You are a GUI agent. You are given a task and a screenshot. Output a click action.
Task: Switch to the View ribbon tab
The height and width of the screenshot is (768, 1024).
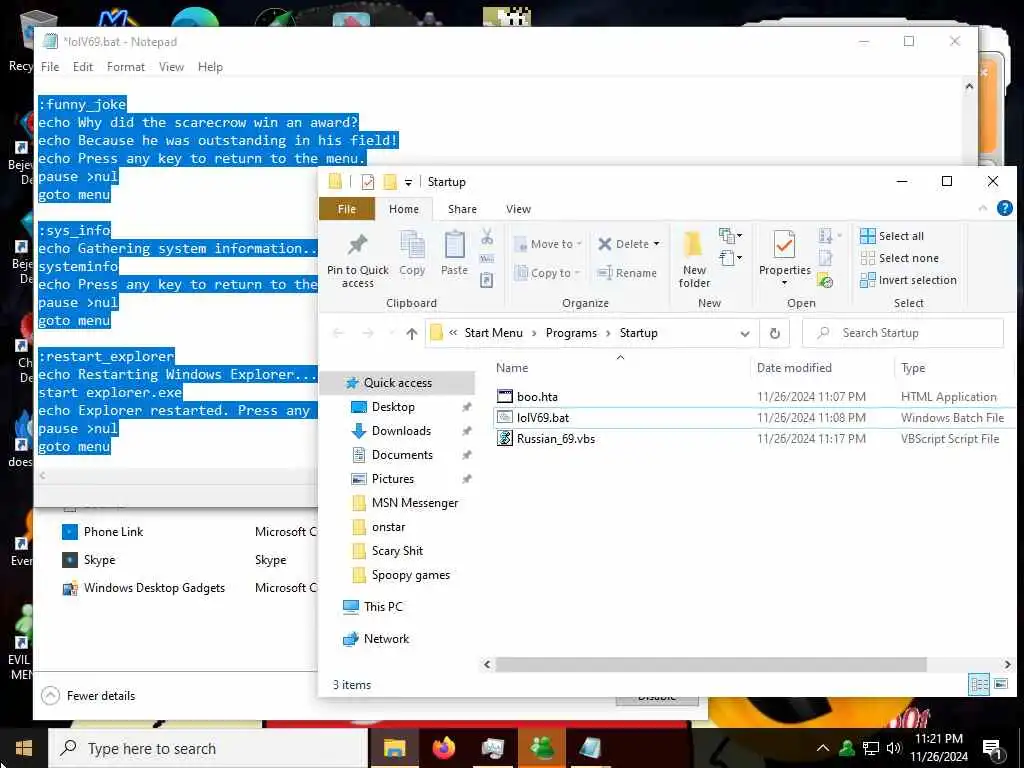518,209
